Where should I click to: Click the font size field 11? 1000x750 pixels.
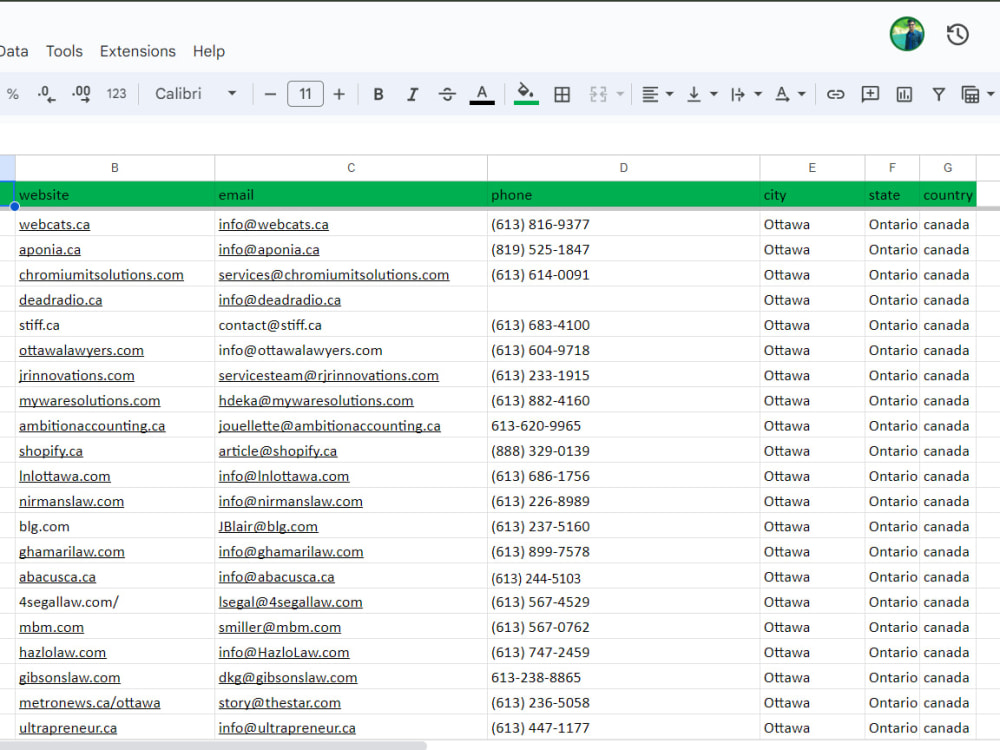305,94
